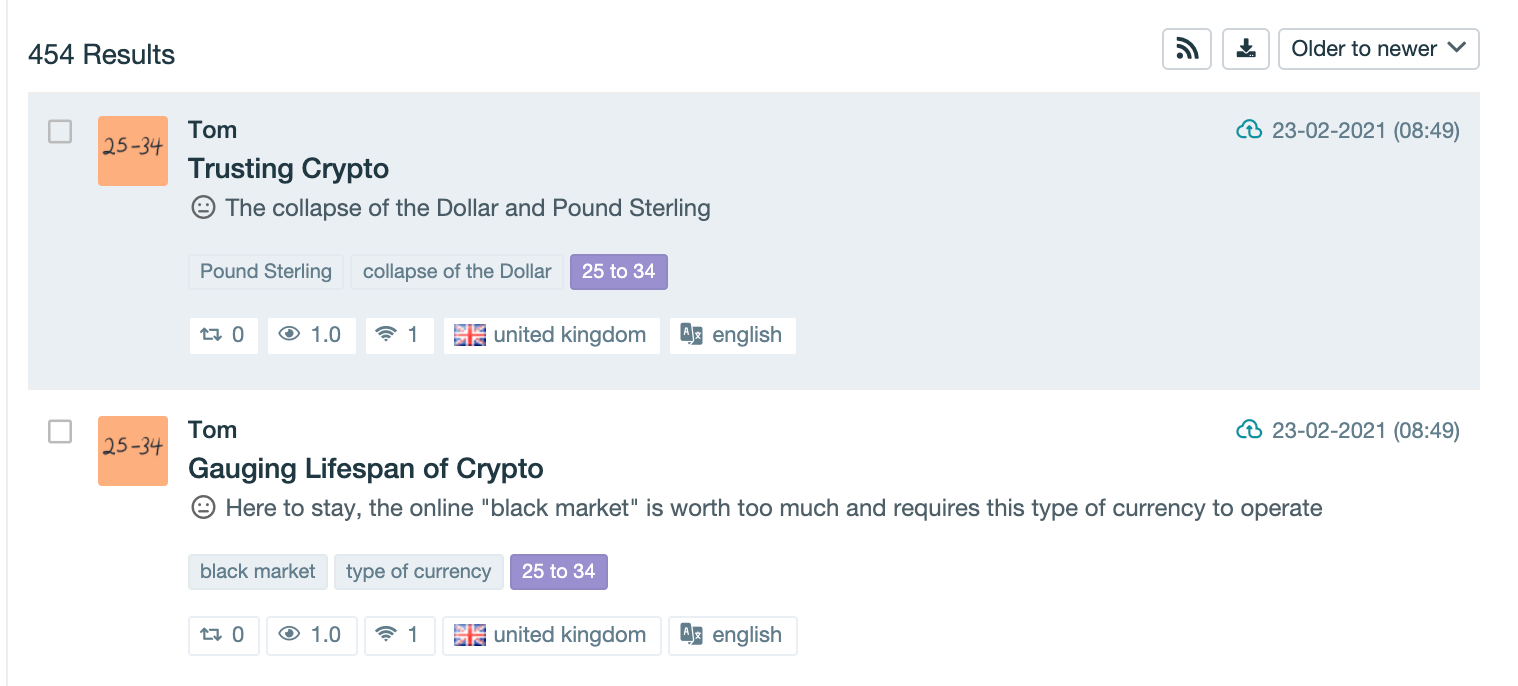Screen dimensions: 1518x686
Task: Check the Gauging Lifespan of Crypto checkbox
Action: coord(61,431)
